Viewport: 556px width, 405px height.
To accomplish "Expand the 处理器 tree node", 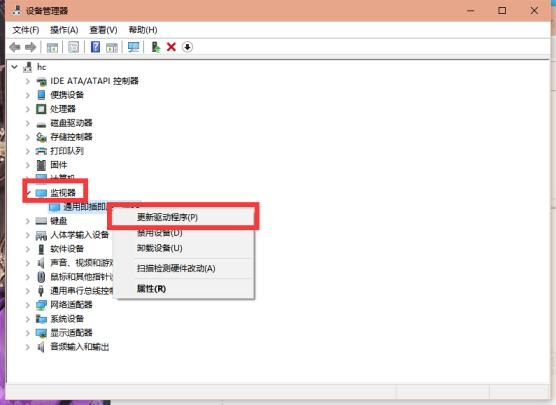I will point(28,109).
